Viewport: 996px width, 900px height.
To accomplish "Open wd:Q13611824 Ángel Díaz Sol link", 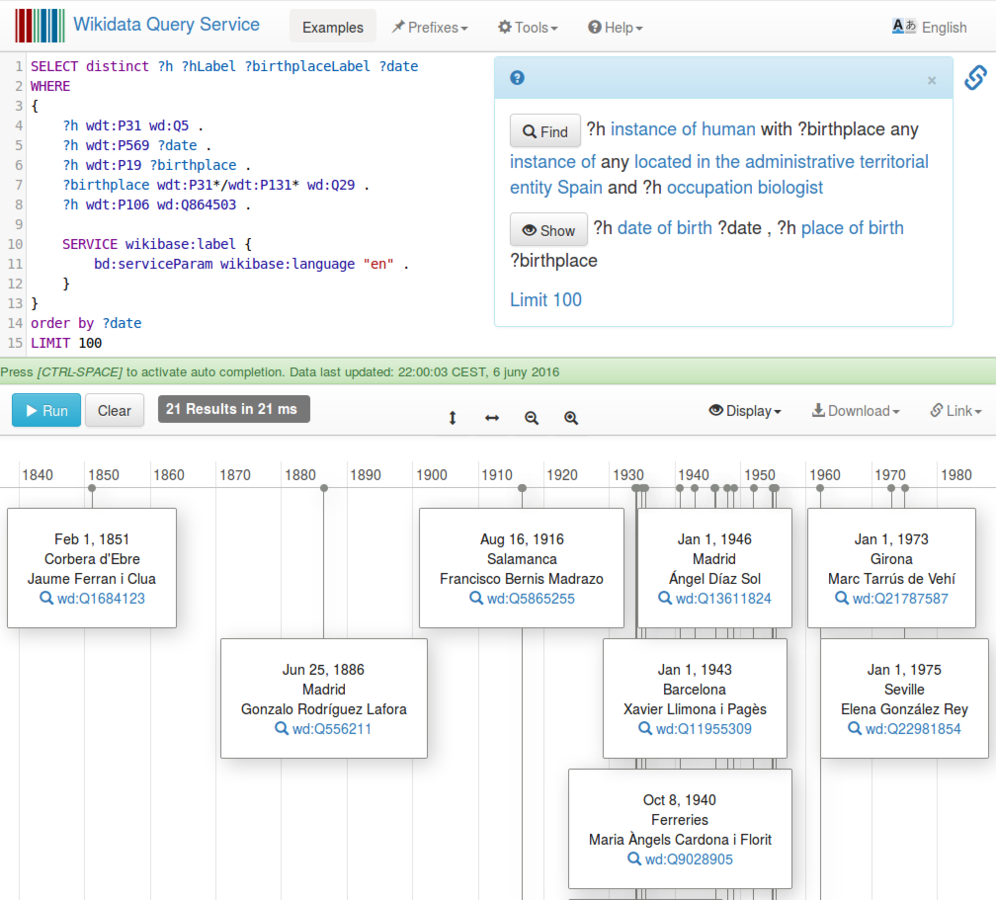I will pyautogui.click(x=723, y=598).
